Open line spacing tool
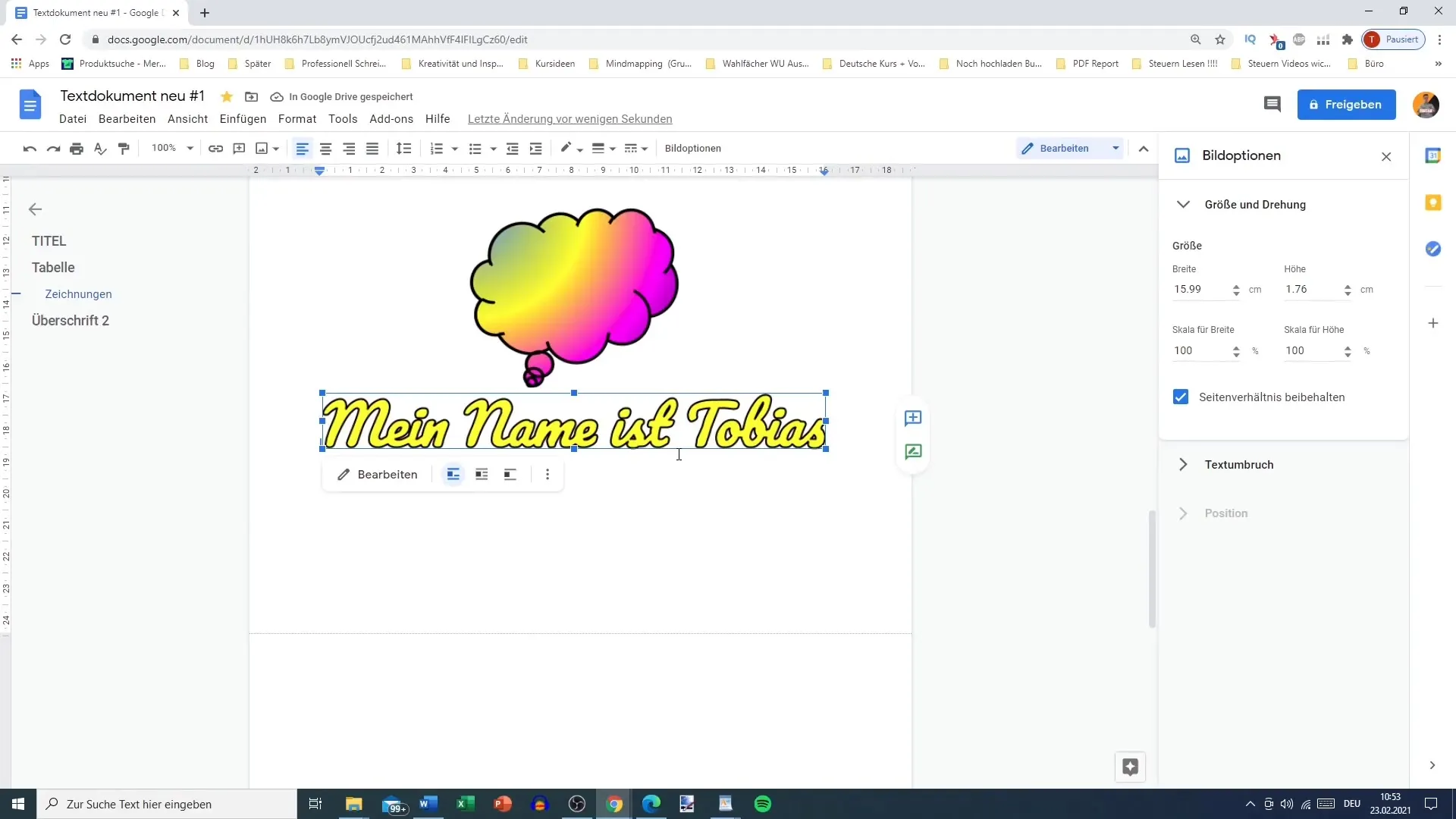 [x=403, y=149]
